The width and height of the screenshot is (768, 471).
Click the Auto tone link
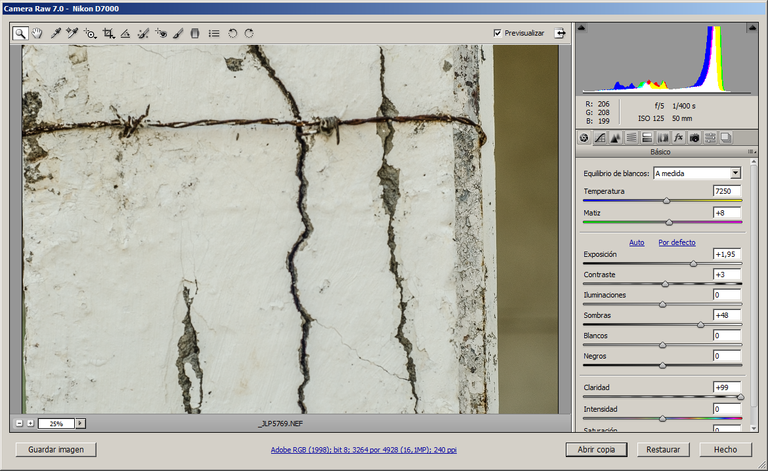(636, 242)
